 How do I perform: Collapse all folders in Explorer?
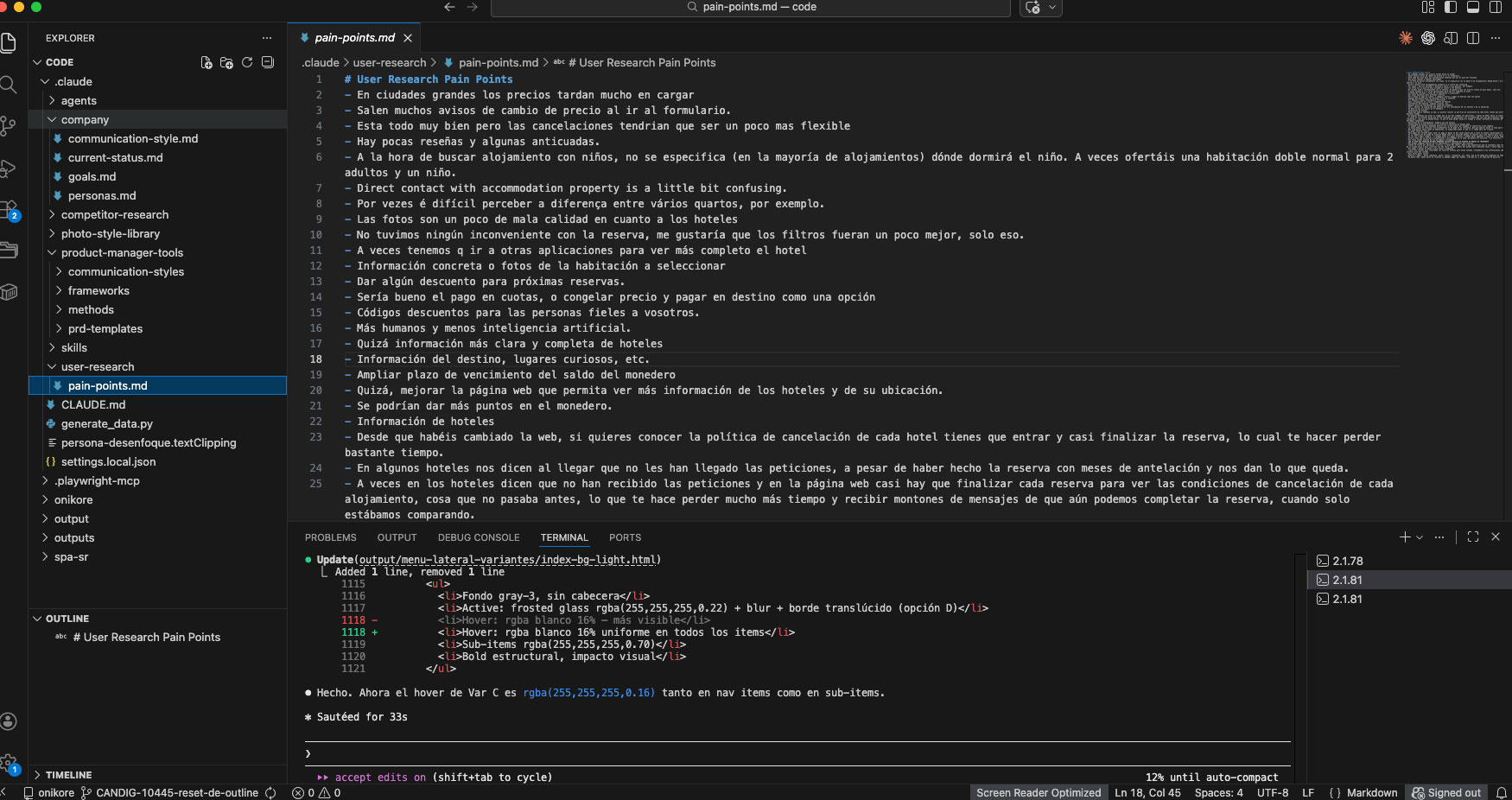click(268, 62)
